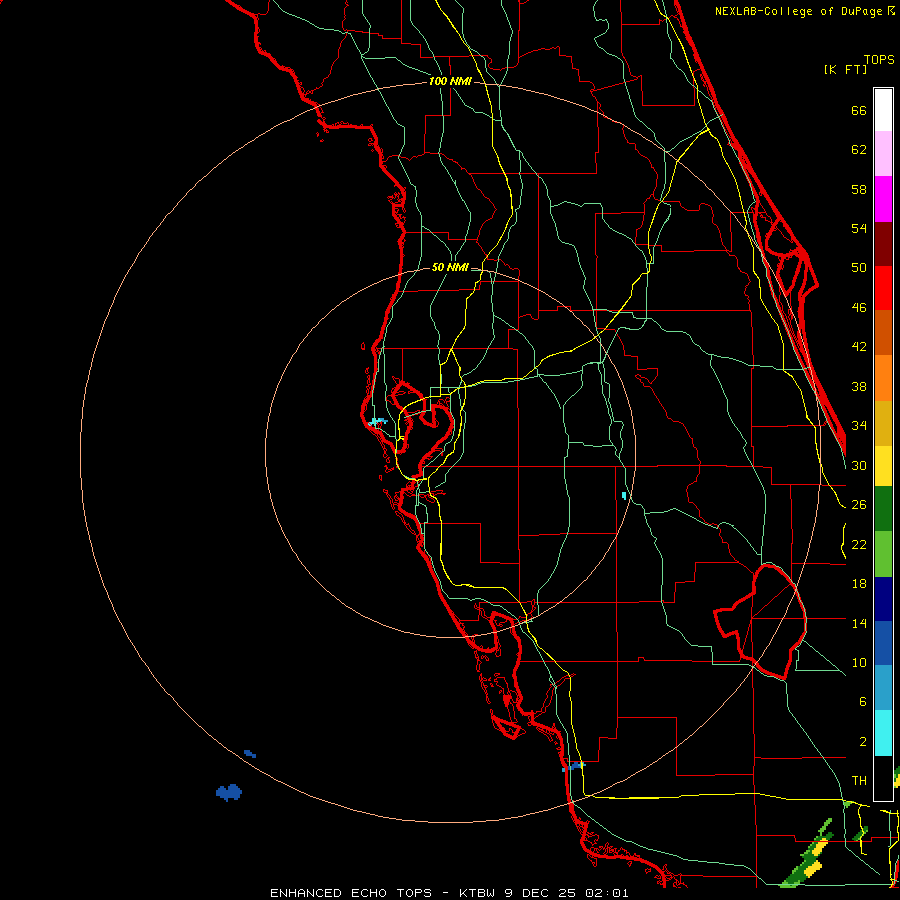Click the 42 value on the legend
900x900 pixels.
point(859,347)
